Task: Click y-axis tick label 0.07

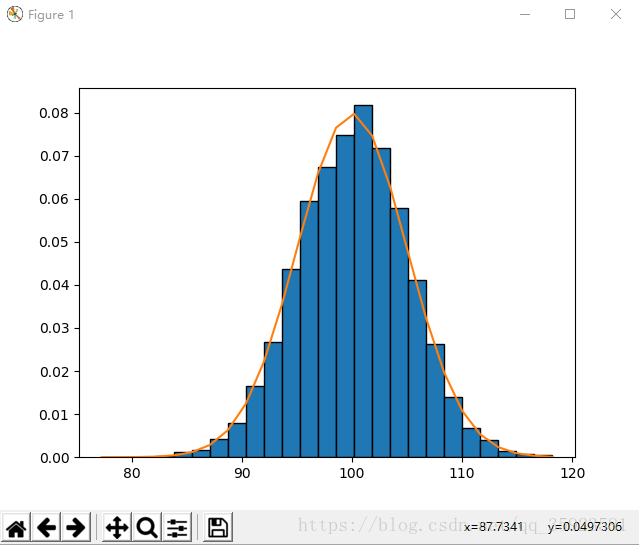Action: [x=54, y=156]
